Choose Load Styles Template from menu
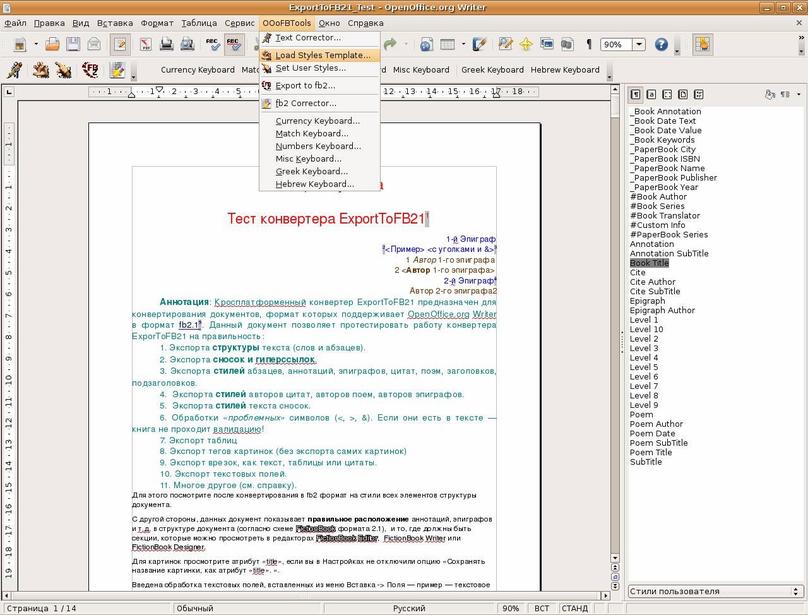The height and width of the screenshot is (615, 808). click(322, 55)
